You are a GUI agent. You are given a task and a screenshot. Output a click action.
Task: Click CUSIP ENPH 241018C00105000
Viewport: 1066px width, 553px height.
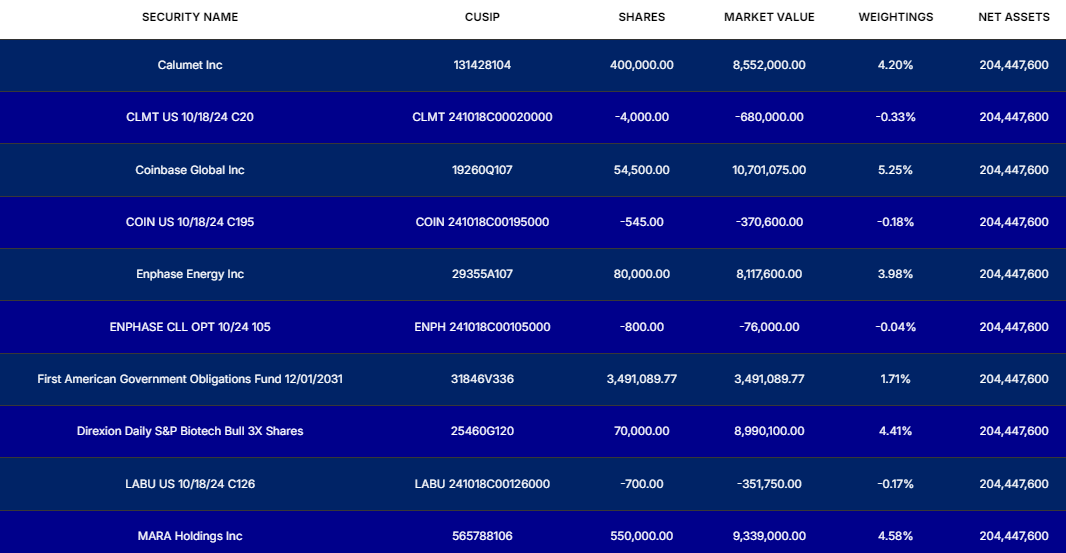[x=482, y=327]
